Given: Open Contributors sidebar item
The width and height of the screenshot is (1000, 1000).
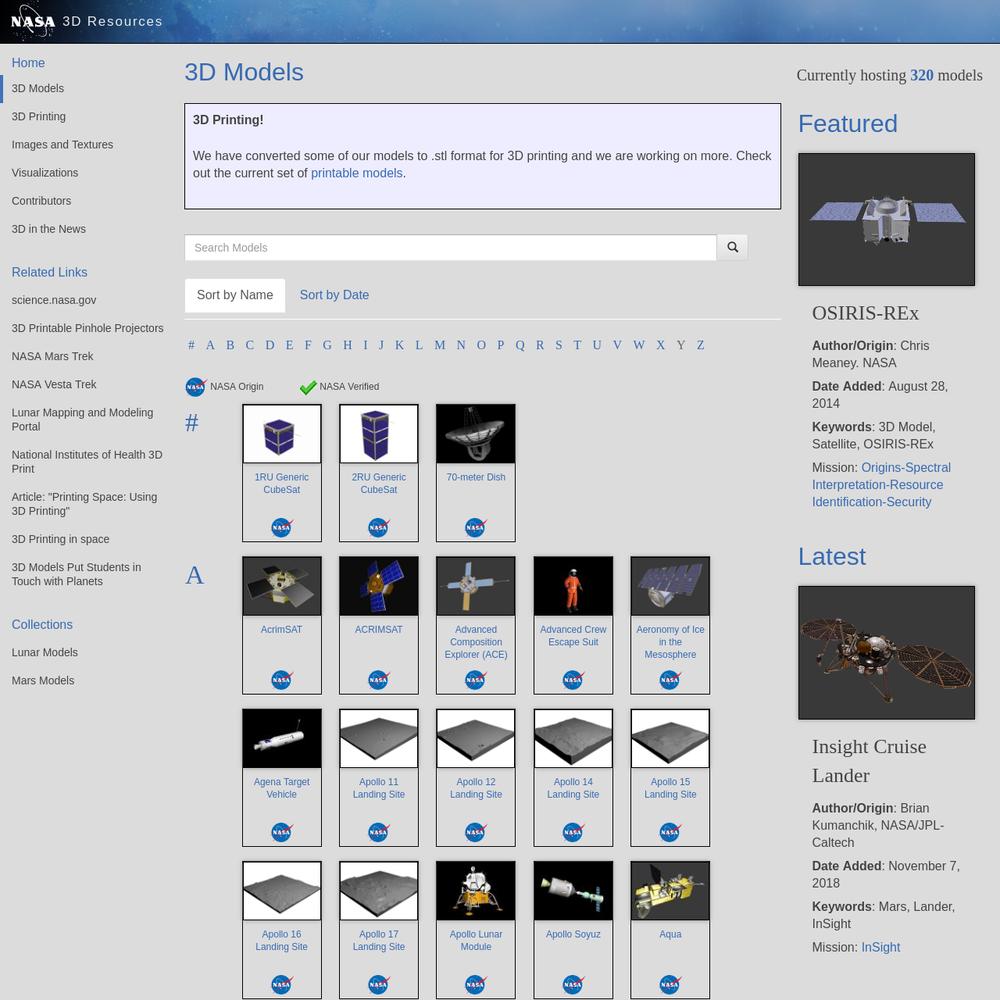Looking at the screenshot, I should click(x=41, y=201).
